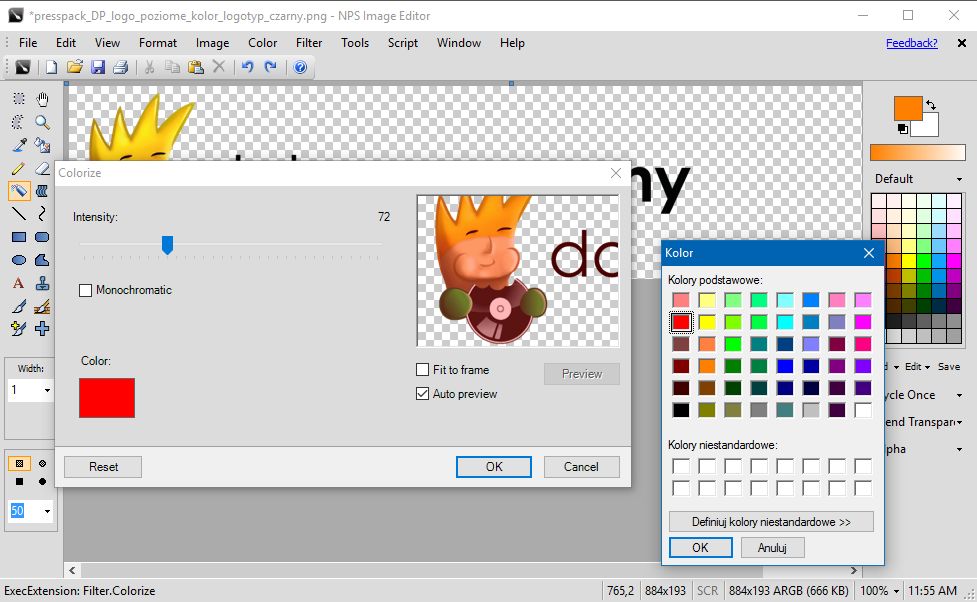The image size is (977, 602).
Task: Click Anuluj in the Kolor dialog
Action: click(x=772, y=548)
